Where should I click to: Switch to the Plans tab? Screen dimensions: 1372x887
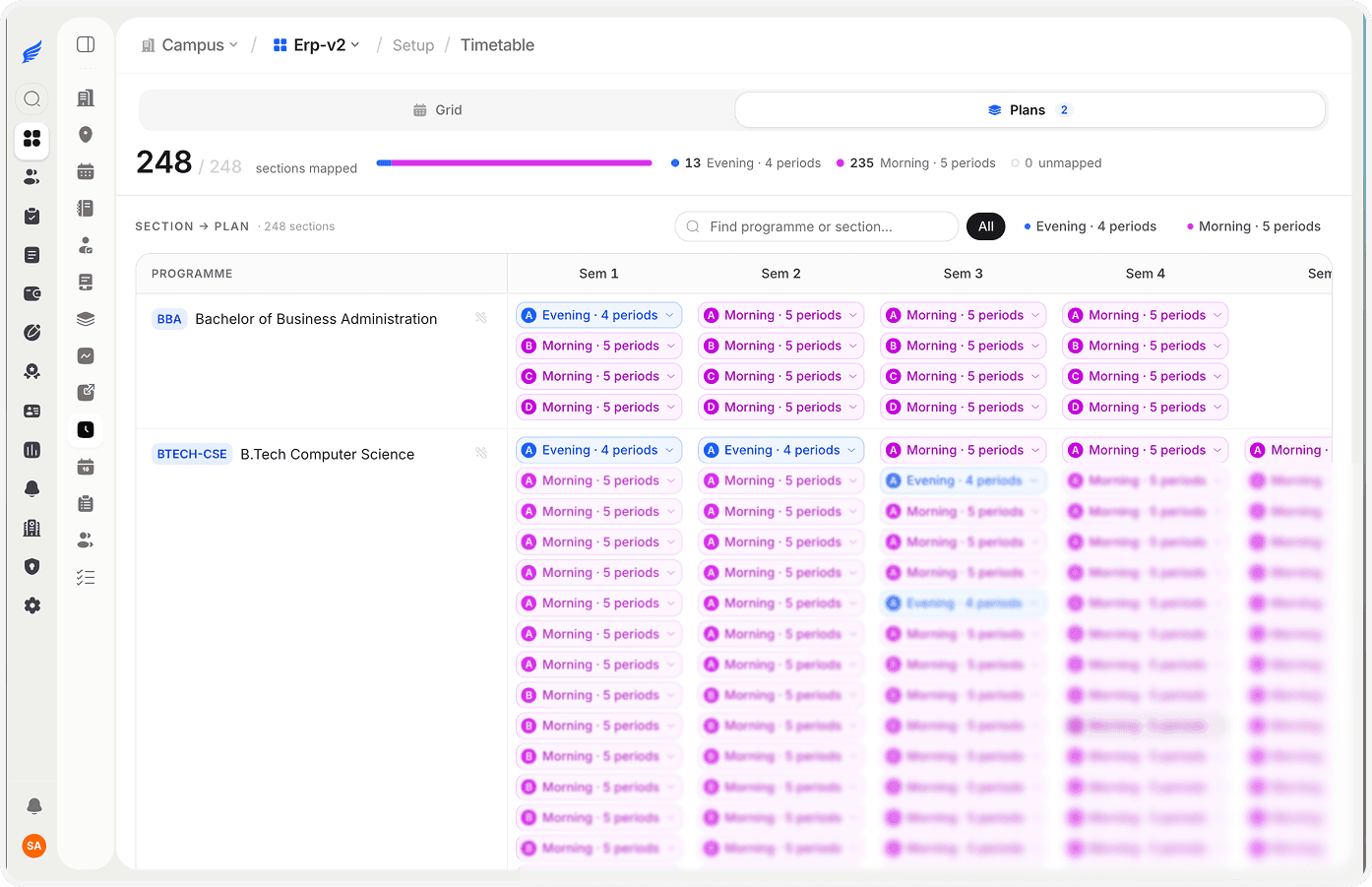(1029, 110)
